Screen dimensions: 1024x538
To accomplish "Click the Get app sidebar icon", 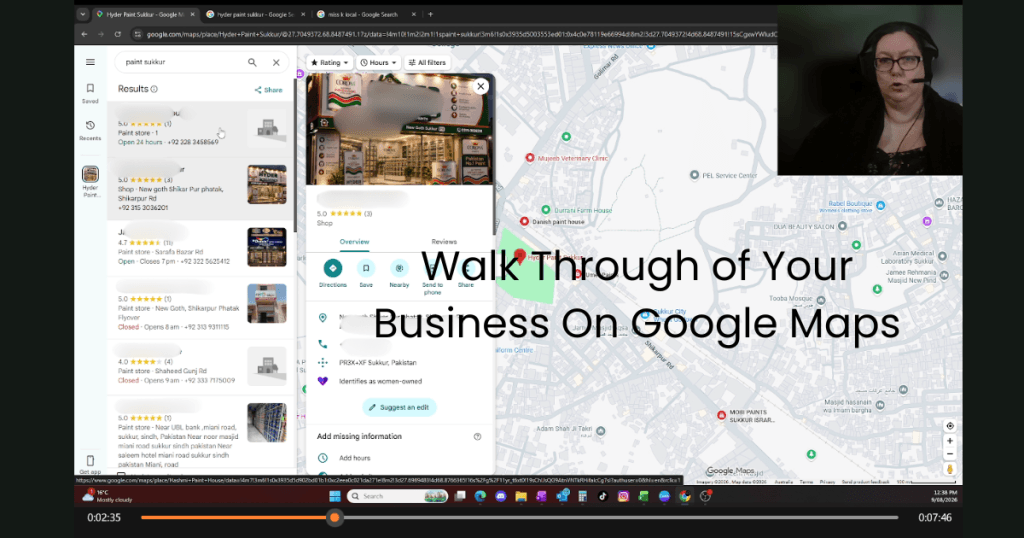I will point(90,464).
